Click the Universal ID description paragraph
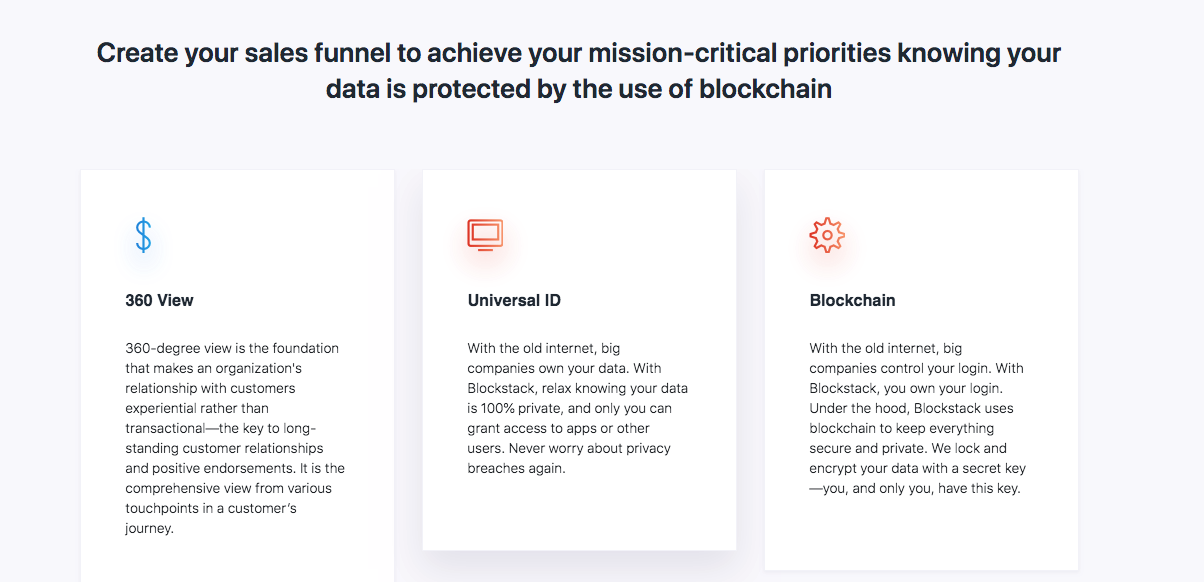This screenshot has height=582, width=1204. (x=577, y=408)
